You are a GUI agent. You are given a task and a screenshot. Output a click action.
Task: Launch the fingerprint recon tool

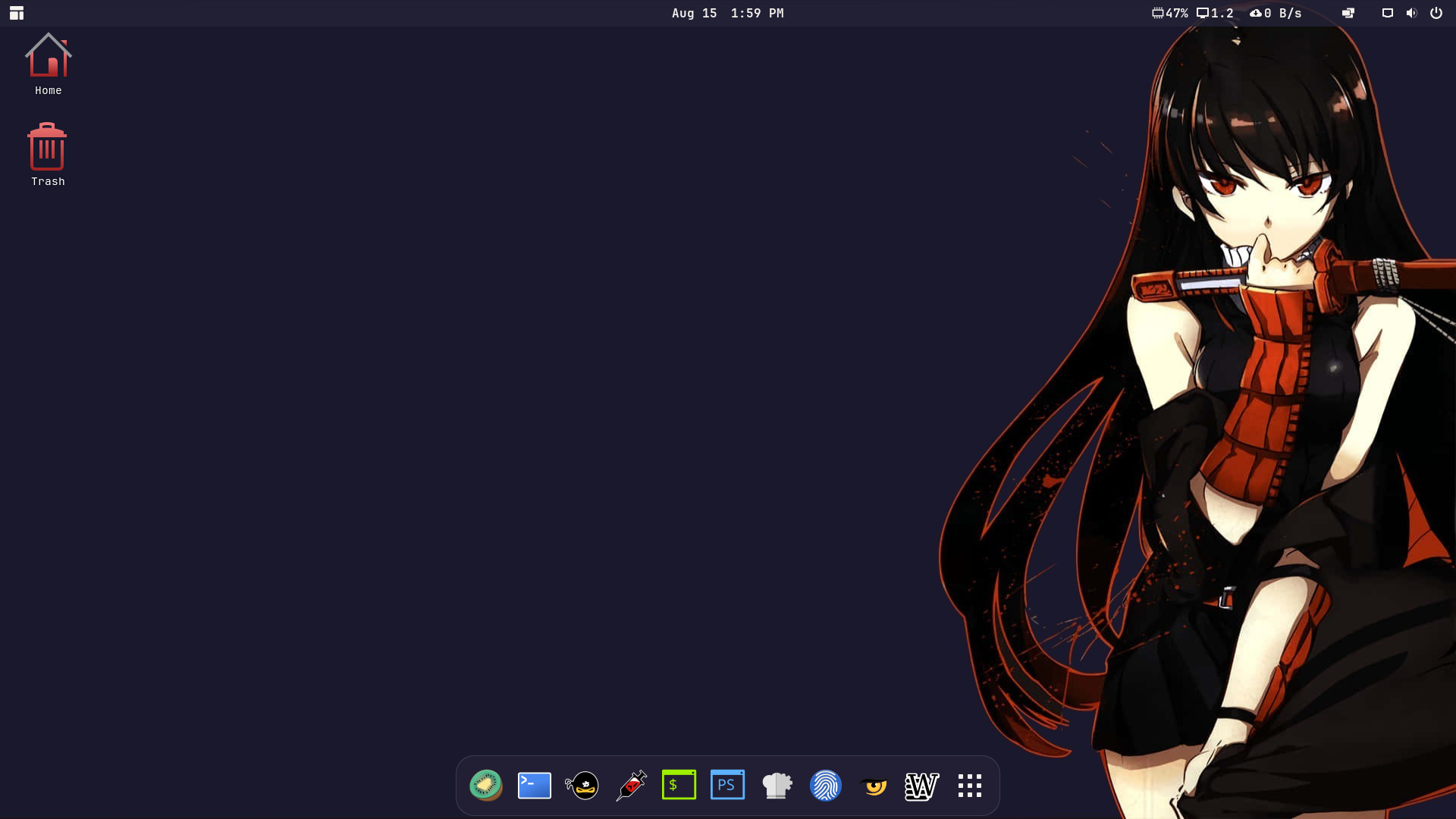[x=826, y=786]
